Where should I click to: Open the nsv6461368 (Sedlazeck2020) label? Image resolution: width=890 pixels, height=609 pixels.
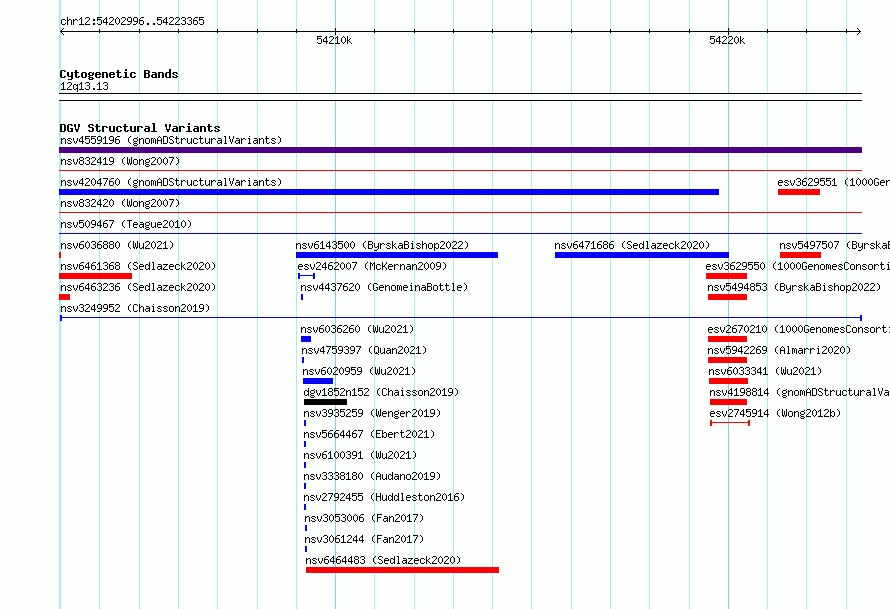[x=138, y=266]
